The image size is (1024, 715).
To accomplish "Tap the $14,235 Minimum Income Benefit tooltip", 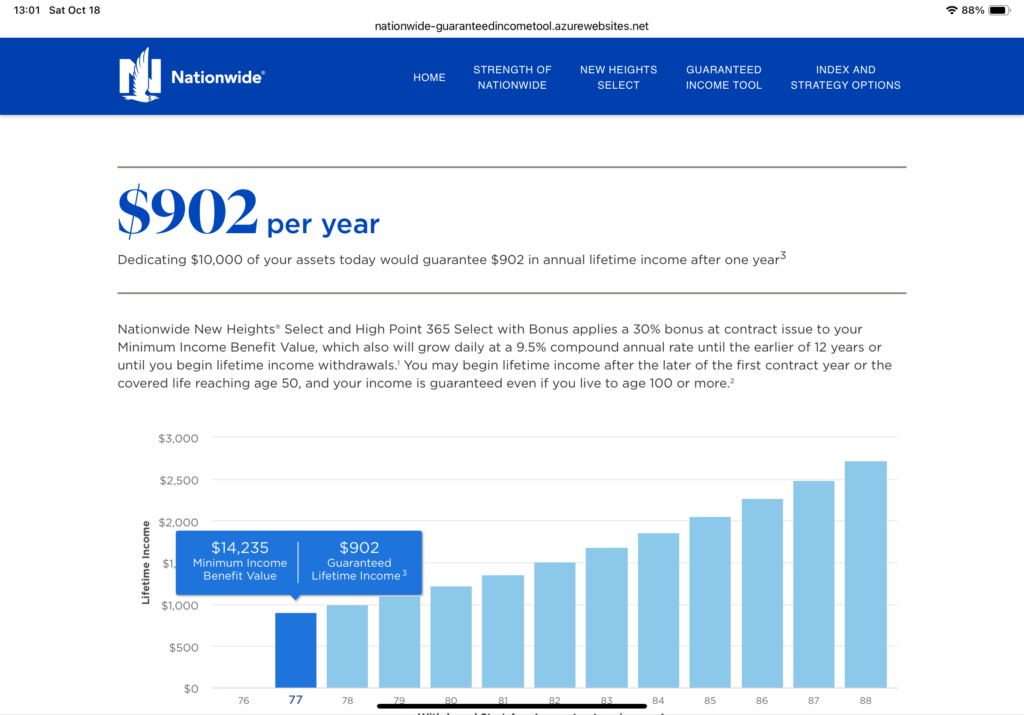I will point(240,561).
